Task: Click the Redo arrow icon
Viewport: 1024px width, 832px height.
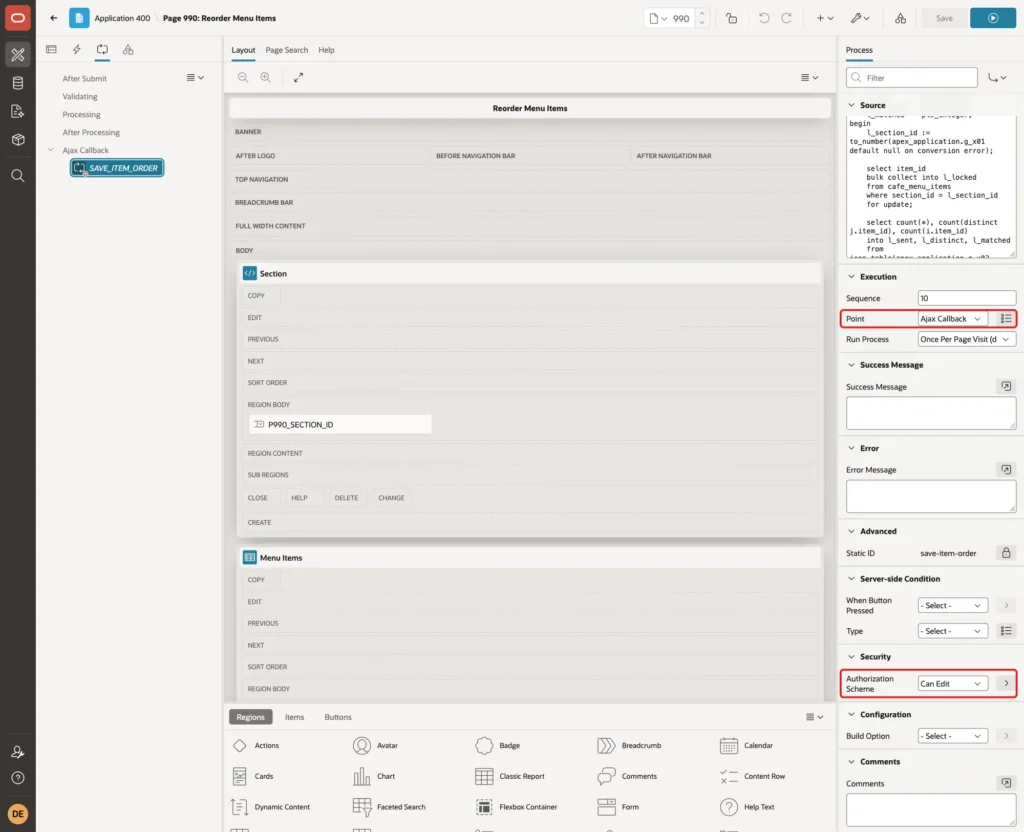Action: click(786, 18)
